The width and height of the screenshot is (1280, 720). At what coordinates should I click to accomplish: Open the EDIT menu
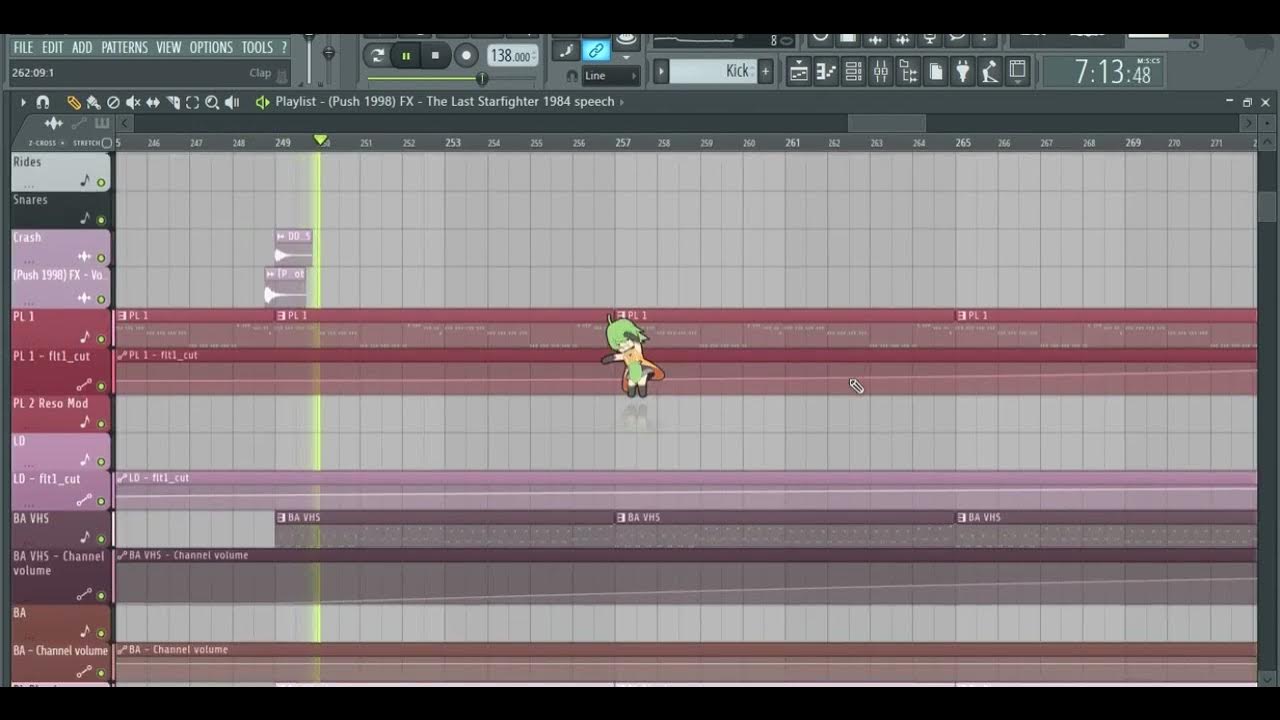(53, 47)
